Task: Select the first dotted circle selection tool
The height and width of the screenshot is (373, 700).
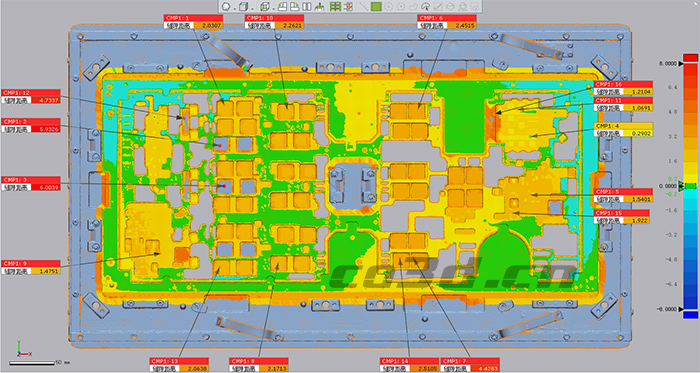Action: [x=388, y=6]
